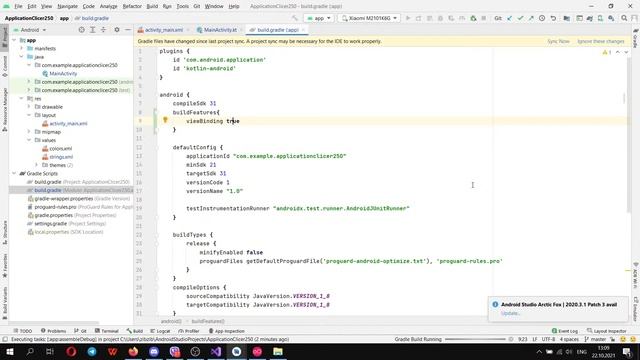Toggle the Logcat tool window

tap(160, 331)
